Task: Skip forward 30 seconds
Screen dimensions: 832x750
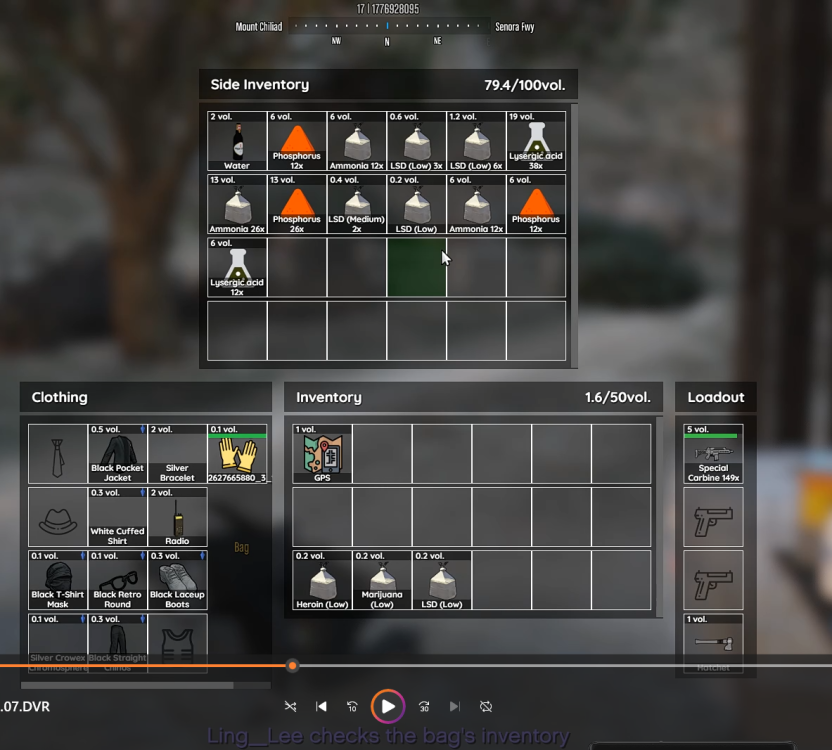Action: click(x=424, y=706)
